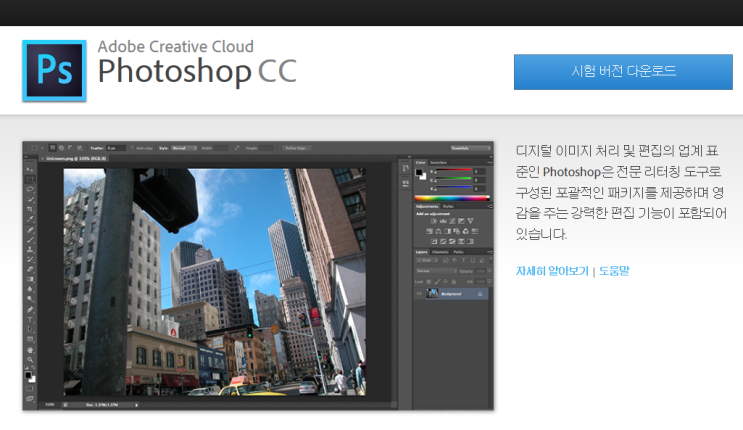743x430 pixels.
Task: Open the Opacity dropdown arrow
Action: [x=489, y=271]
